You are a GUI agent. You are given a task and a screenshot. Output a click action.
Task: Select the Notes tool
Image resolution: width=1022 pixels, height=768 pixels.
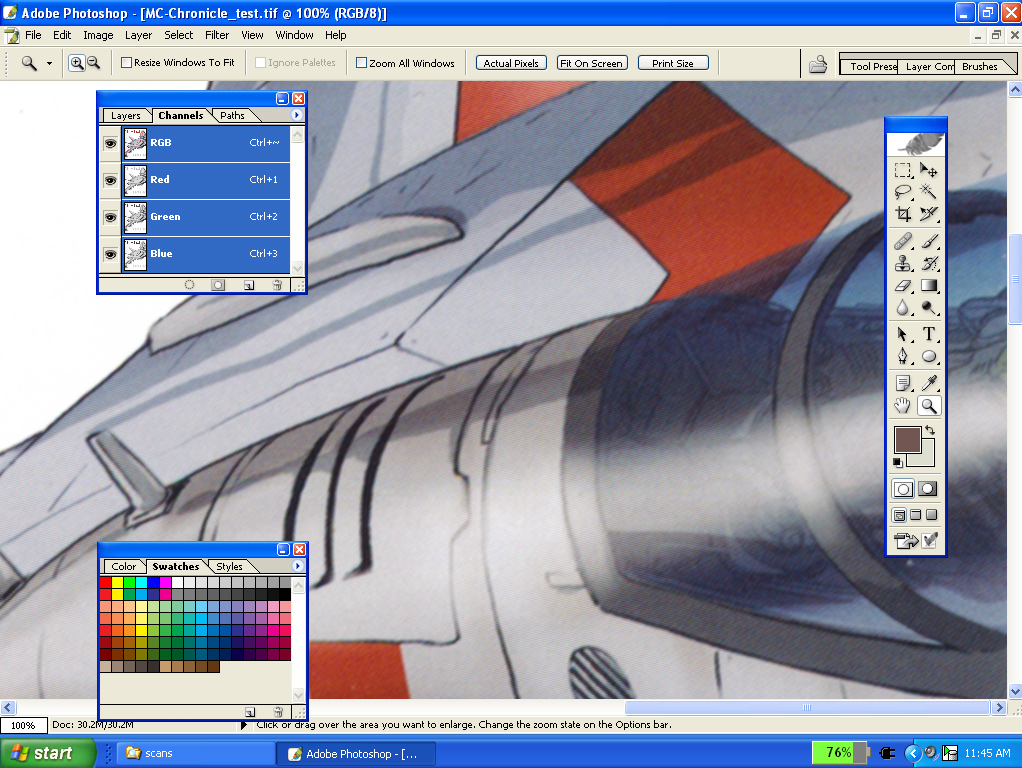[x=903, y=383]
